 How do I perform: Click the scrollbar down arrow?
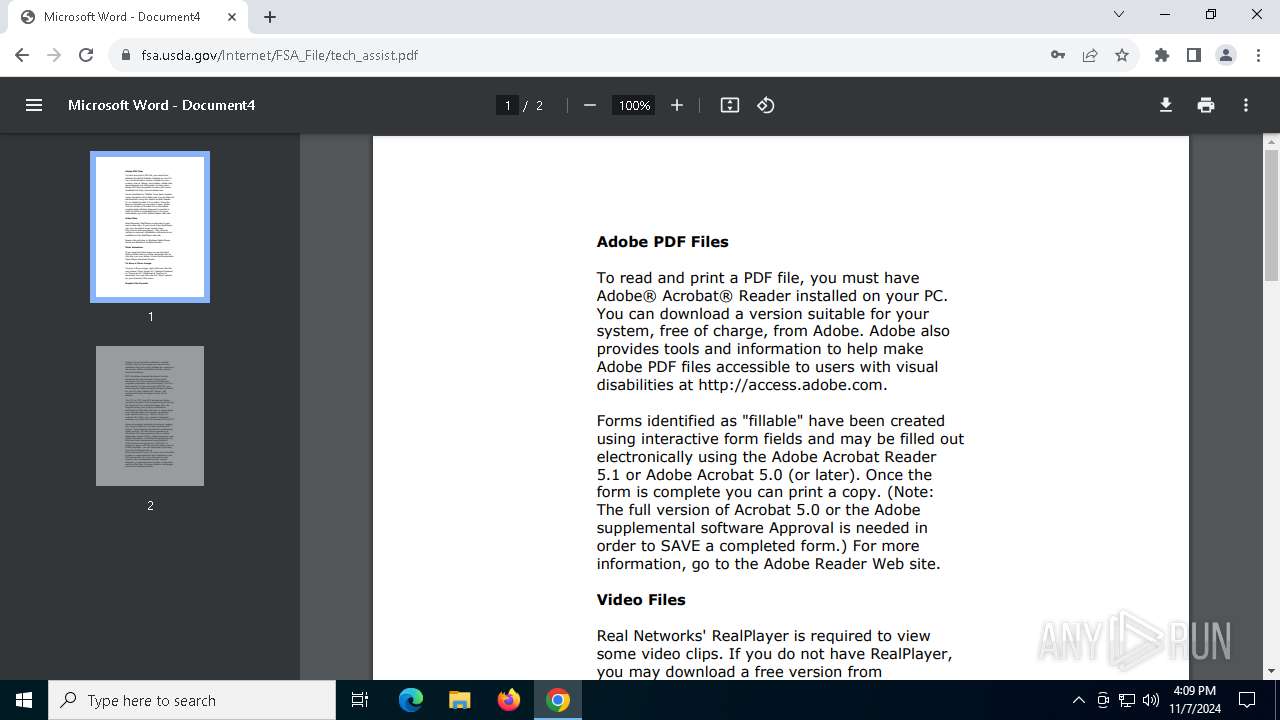tap(1271, 671)
